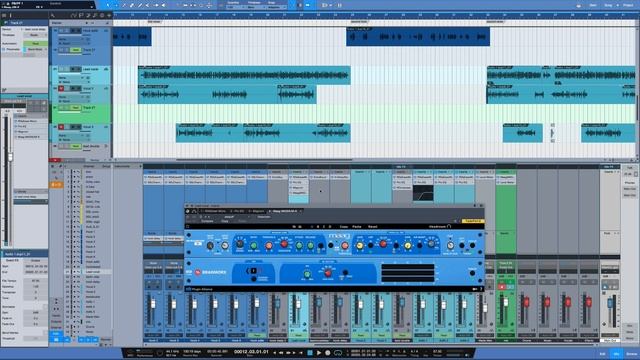Viewport: 640px width, 360px height.
Task: Click the Headroom control in plugin toolbar
Action: pos(440,227)
